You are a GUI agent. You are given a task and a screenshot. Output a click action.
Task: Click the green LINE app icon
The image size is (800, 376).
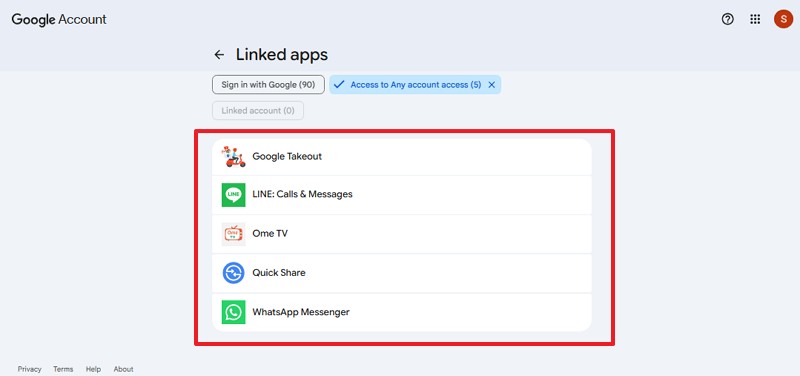(x=234, y=195)
